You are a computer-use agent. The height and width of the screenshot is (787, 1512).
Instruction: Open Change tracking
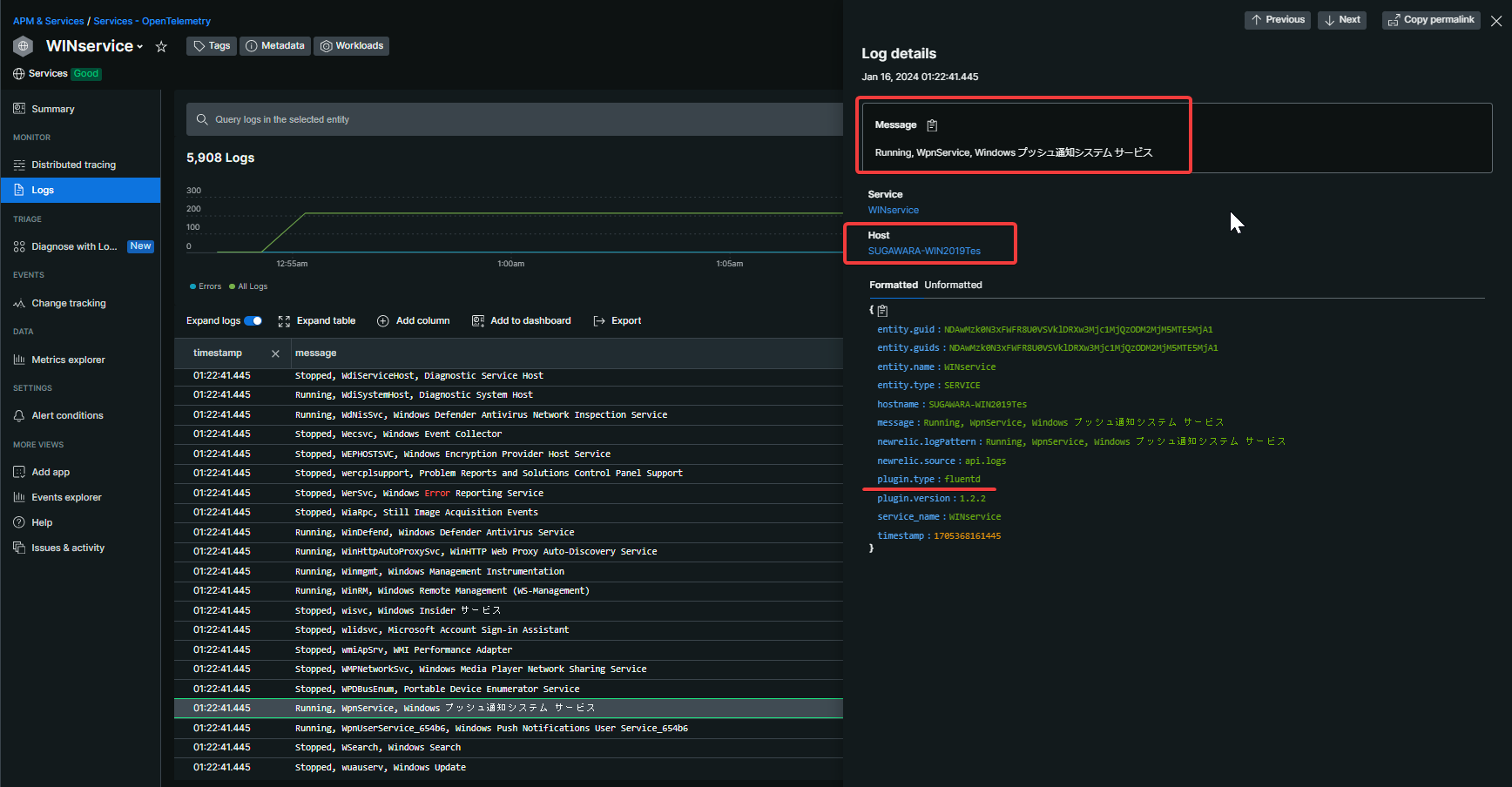(68, 302)
